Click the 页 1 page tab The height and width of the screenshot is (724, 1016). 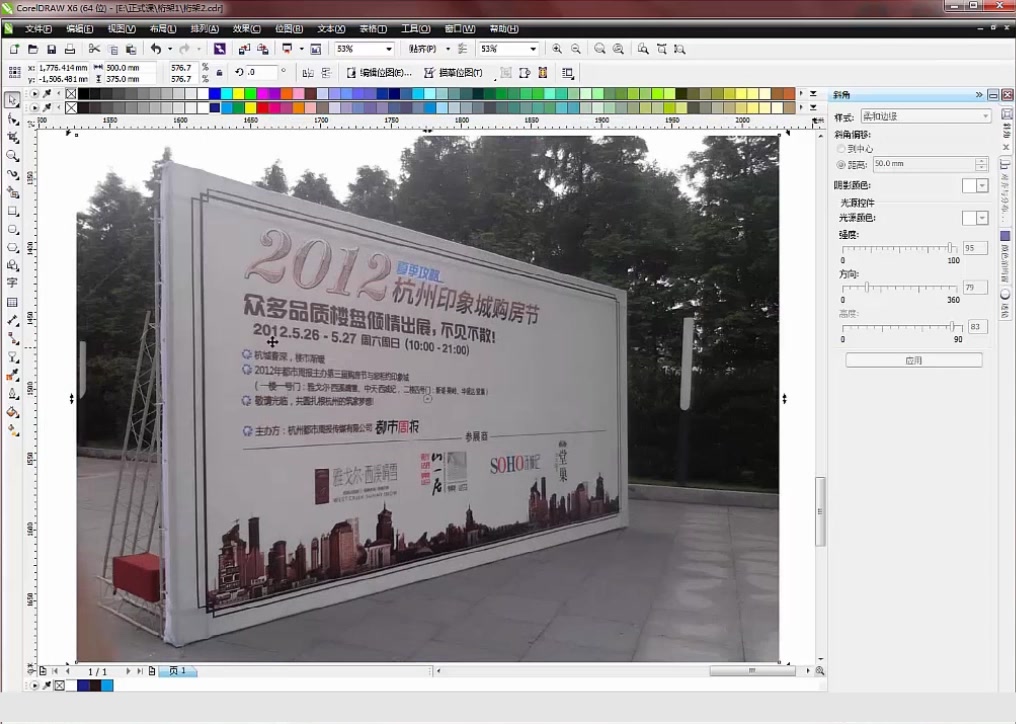[177, 671]
